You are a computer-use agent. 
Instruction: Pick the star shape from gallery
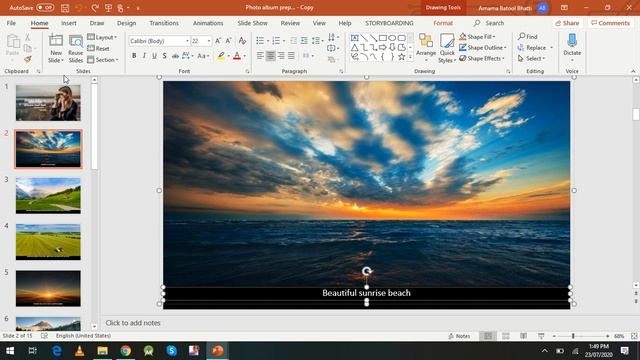pyautogui.click(x=402, y=57)
